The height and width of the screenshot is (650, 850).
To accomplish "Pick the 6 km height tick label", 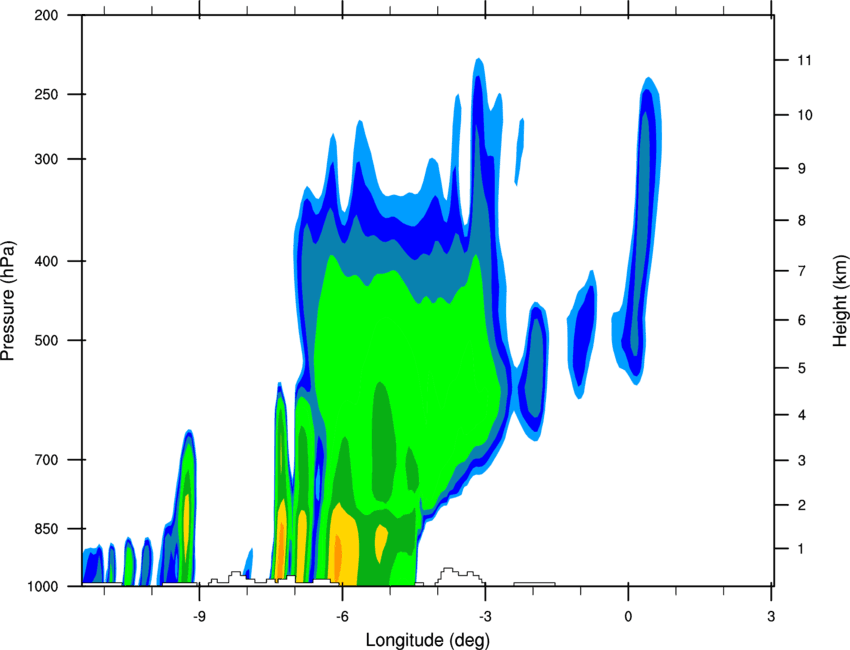I will pyautogui.click(x=802, y=320).
